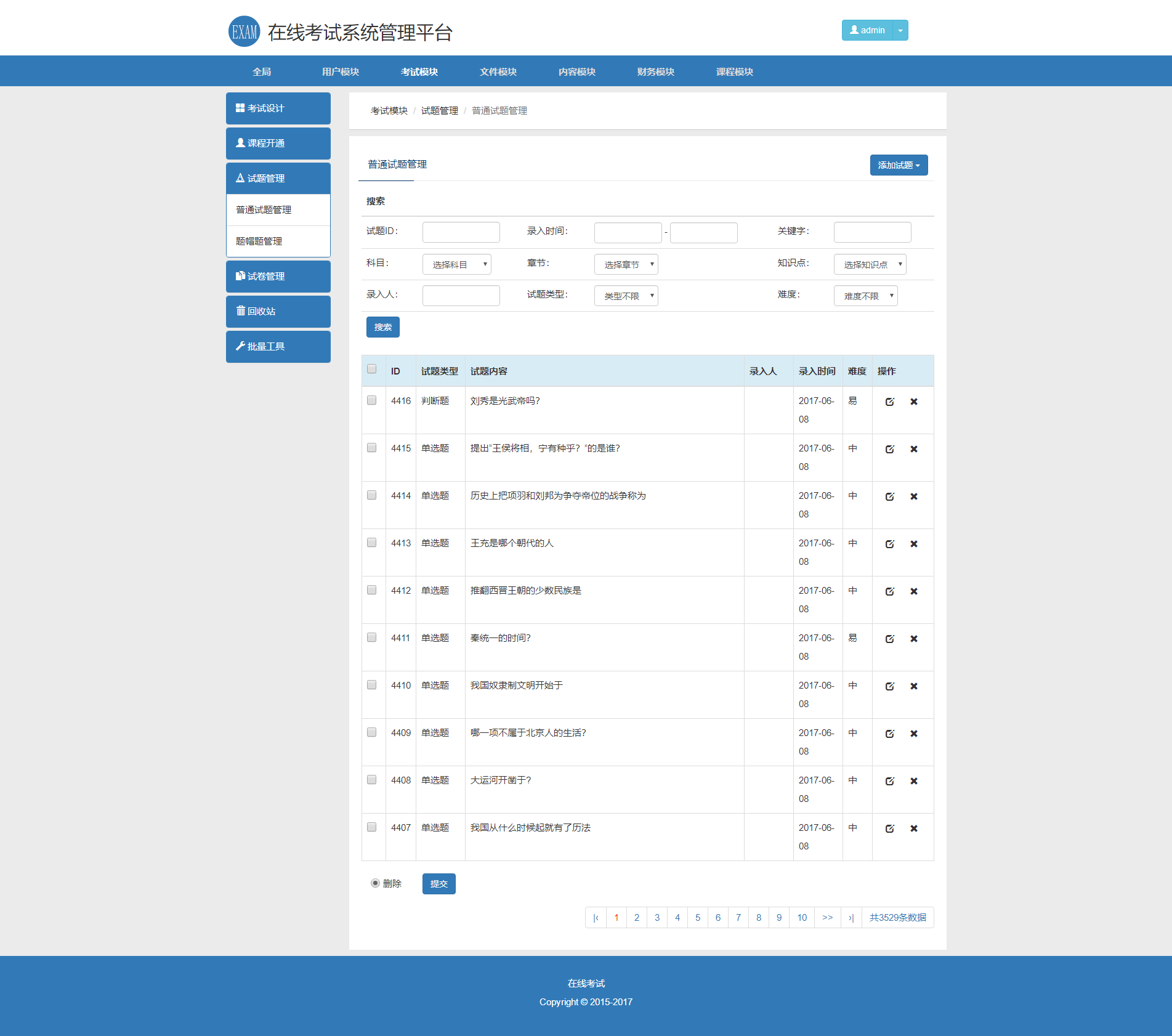Image resolution: width=1172 pixels, height=1036 pixels.
Task: Tick the checkbox for question 4414
Action: pyautogui.click(x=371, y=495)
